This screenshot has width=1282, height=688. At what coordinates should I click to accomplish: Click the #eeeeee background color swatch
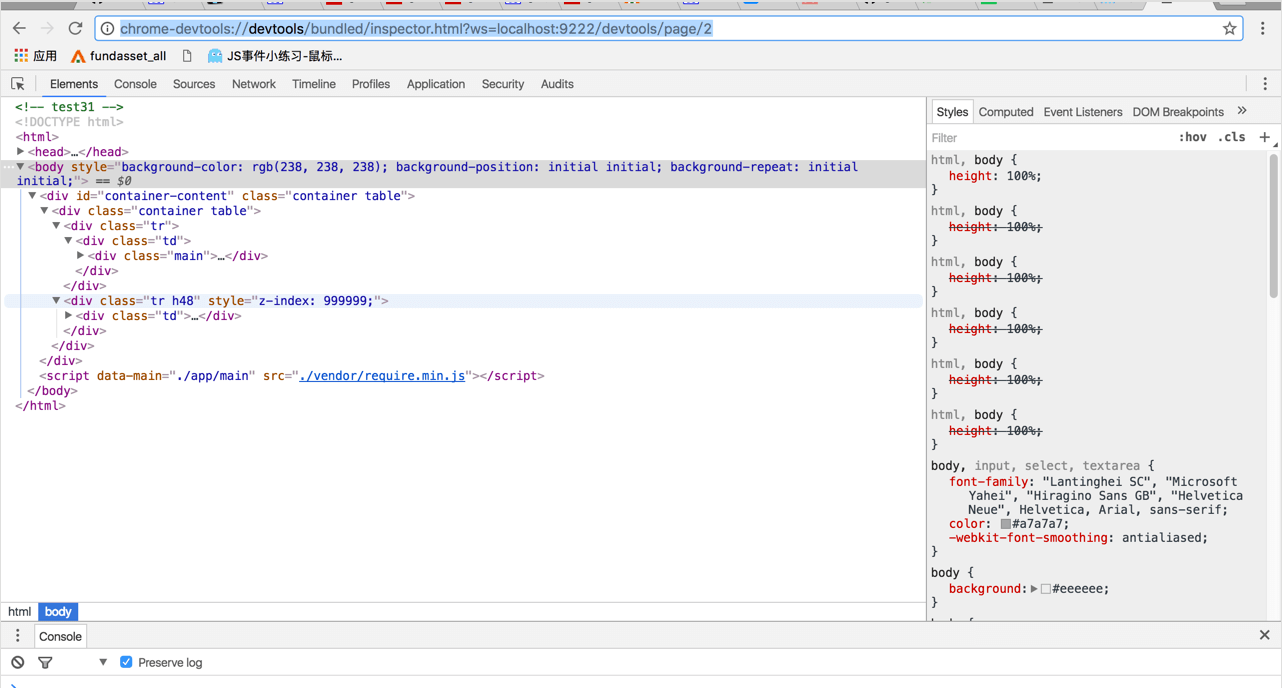coord(1046,589)
